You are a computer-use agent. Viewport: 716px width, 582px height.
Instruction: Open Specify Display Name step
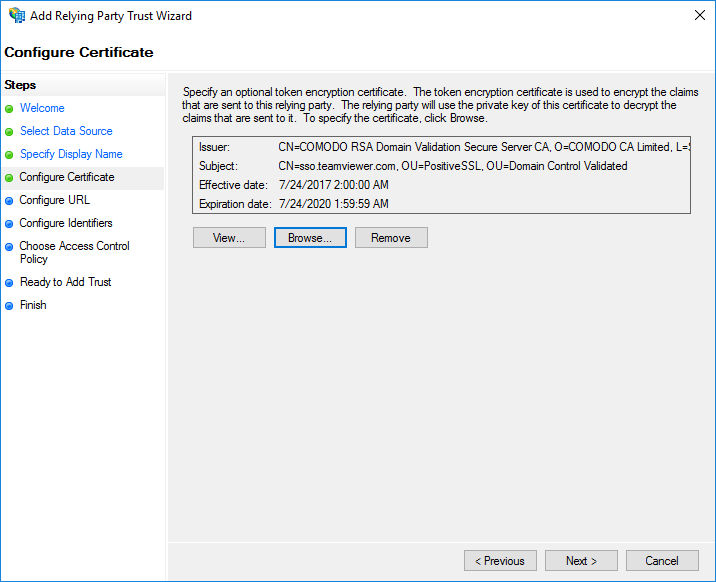click(x=71, y=154)
